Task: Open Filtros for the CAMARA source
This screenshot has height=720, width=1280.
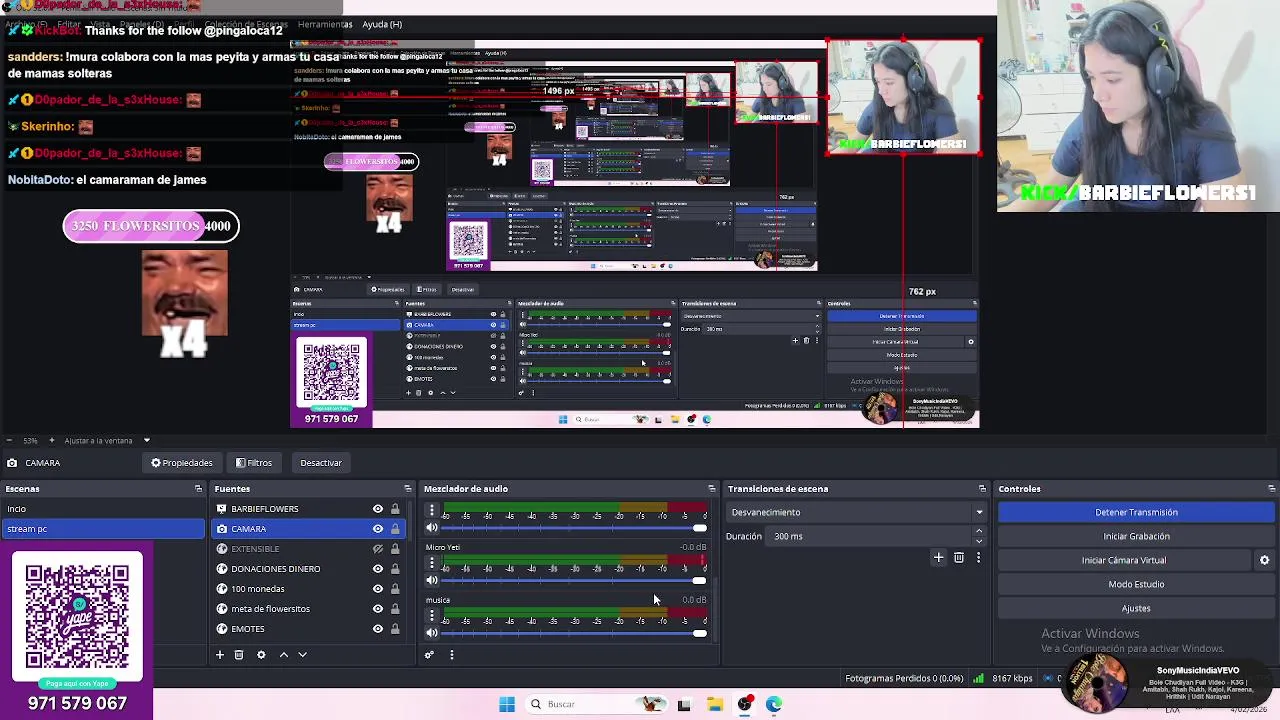Action: pos(254,463)
